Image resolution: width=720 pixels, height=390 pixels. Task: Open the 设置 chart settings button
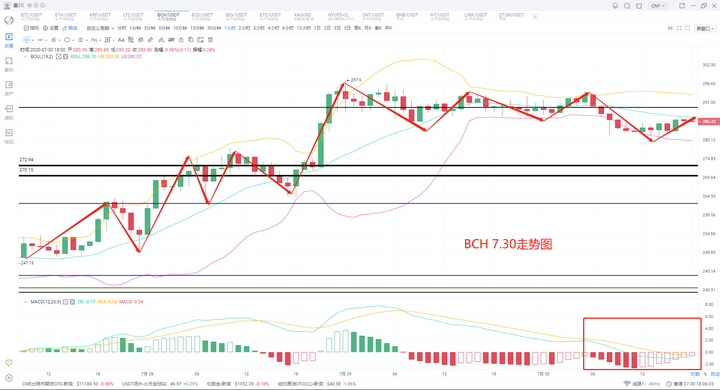click(51, 28)
